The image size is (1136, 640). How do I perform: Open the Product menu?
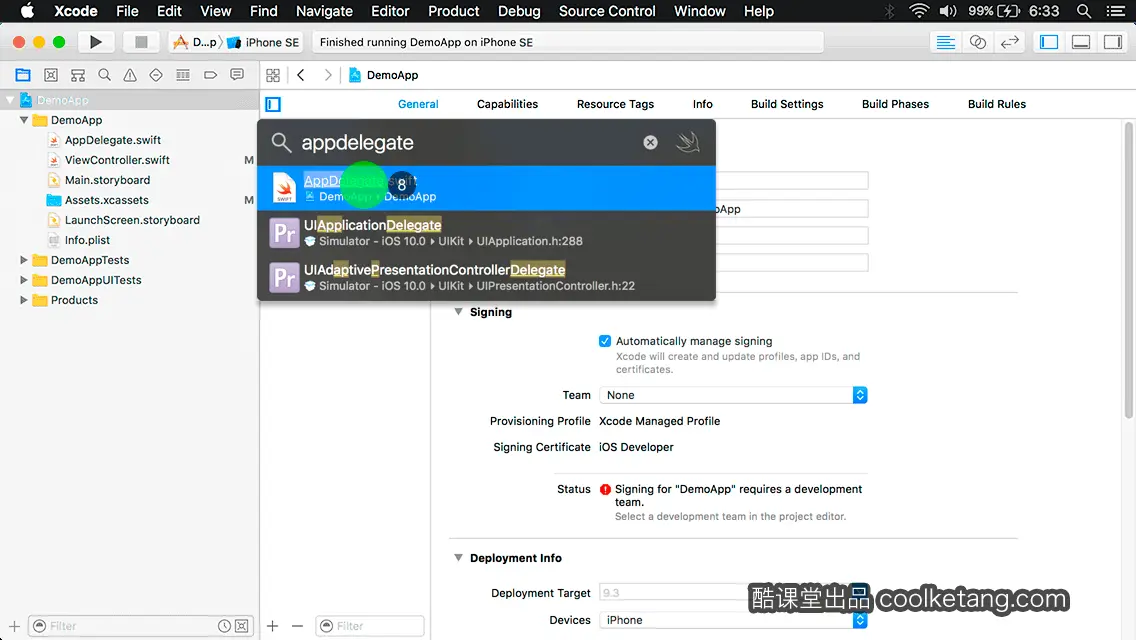click(454, 11)
